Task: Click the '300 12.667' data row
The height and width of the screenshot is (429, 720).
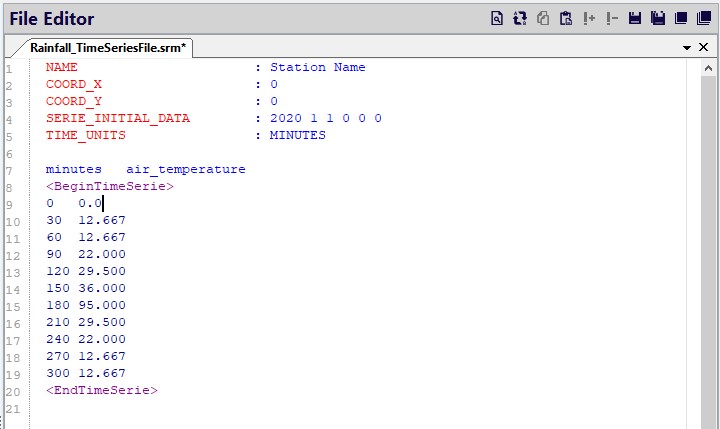Action: (85, 373)
